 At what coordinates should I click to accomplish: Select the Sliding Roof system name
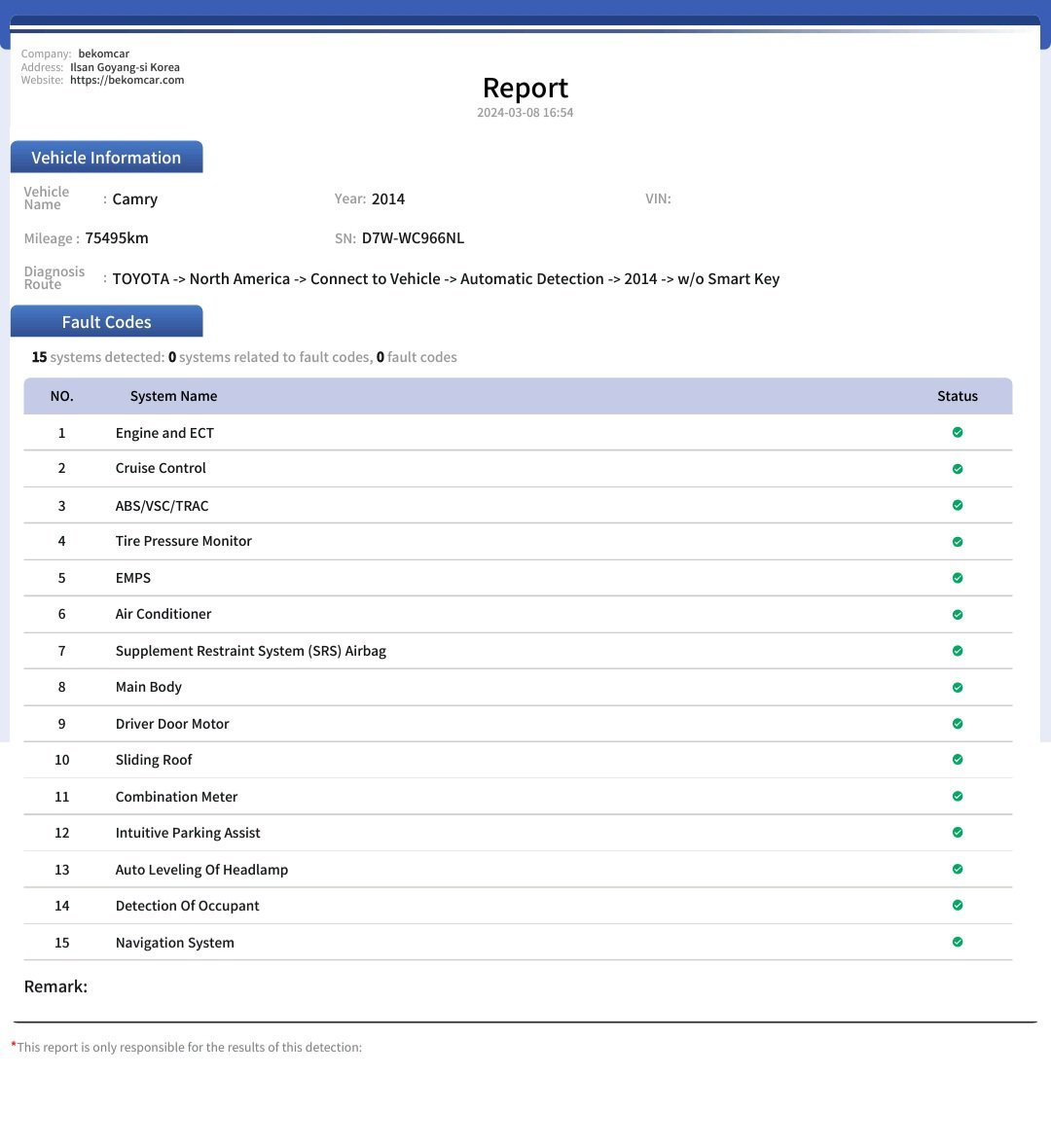tap(154, 760)
